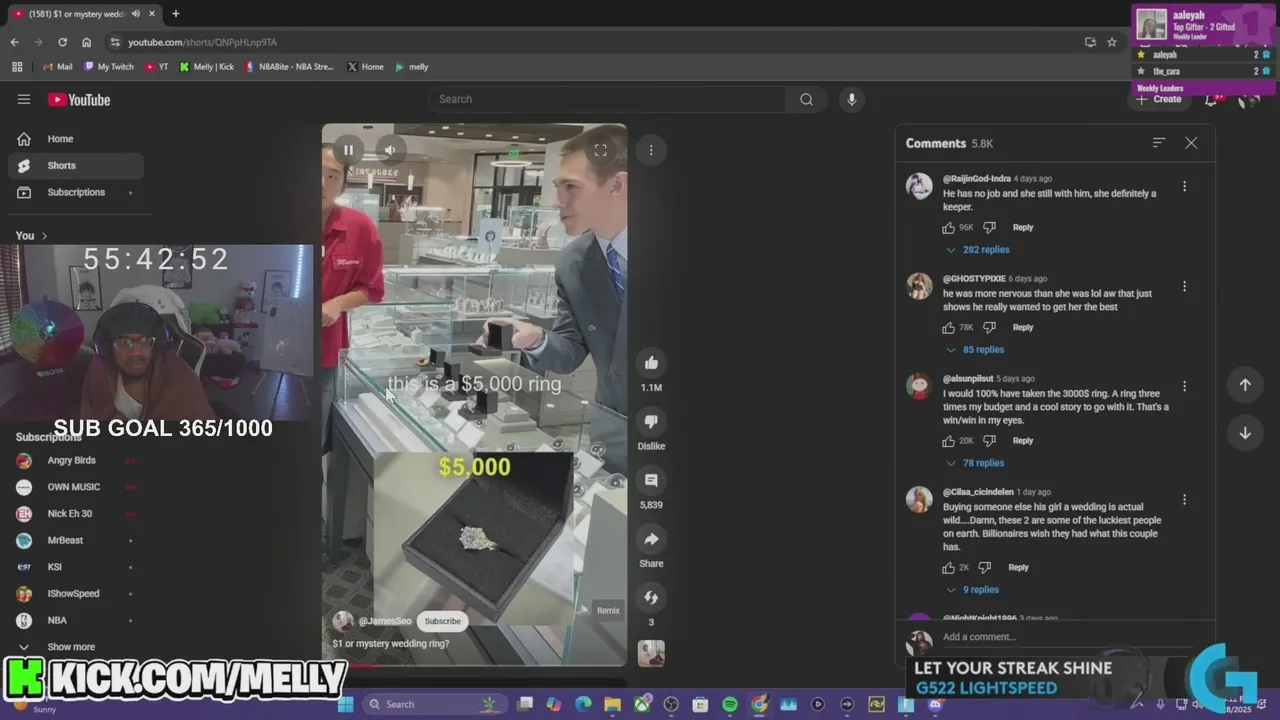The height and width of the screenshot is (720, 1280).
Task: Dislike GHOSTYPIXIE's comment
Action: 989,328
